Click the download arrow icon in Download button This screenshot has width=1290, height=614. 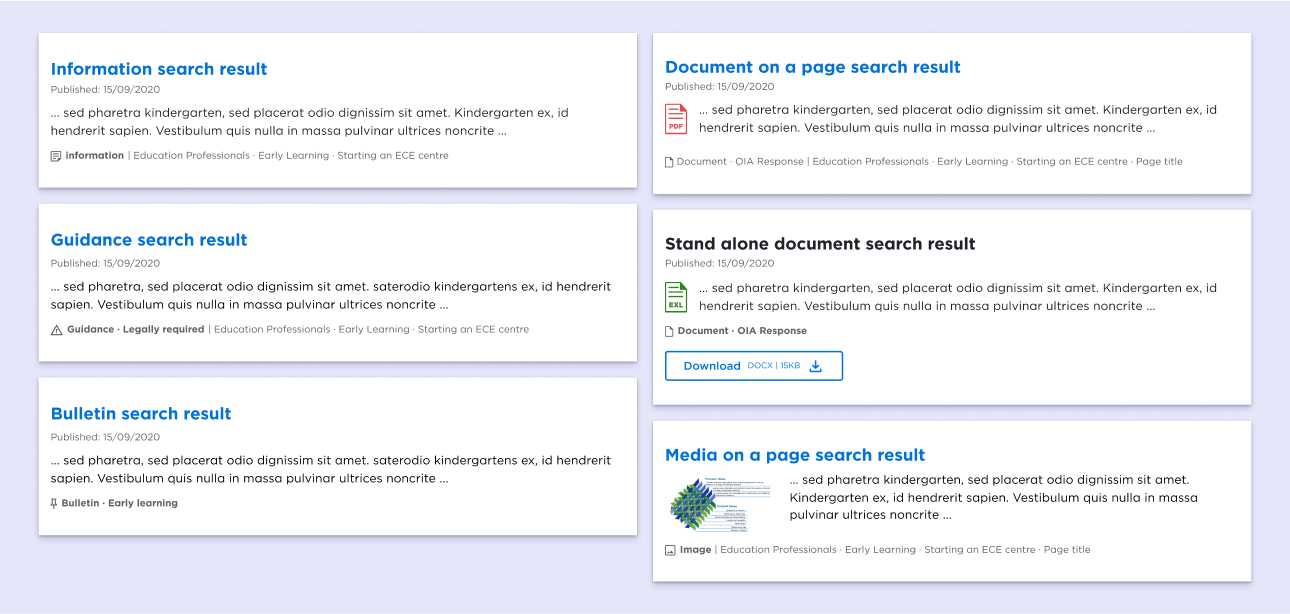point(815,366)
